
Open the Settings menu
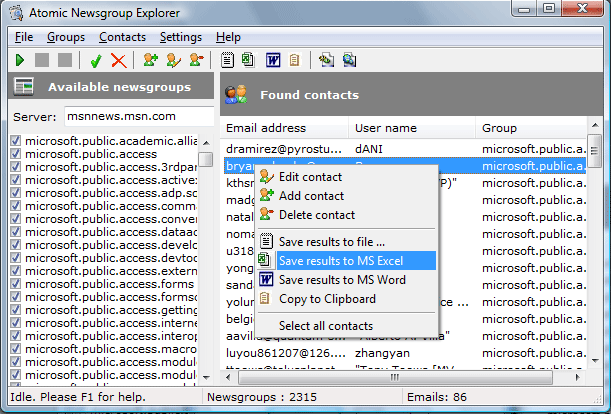[181, 37]
